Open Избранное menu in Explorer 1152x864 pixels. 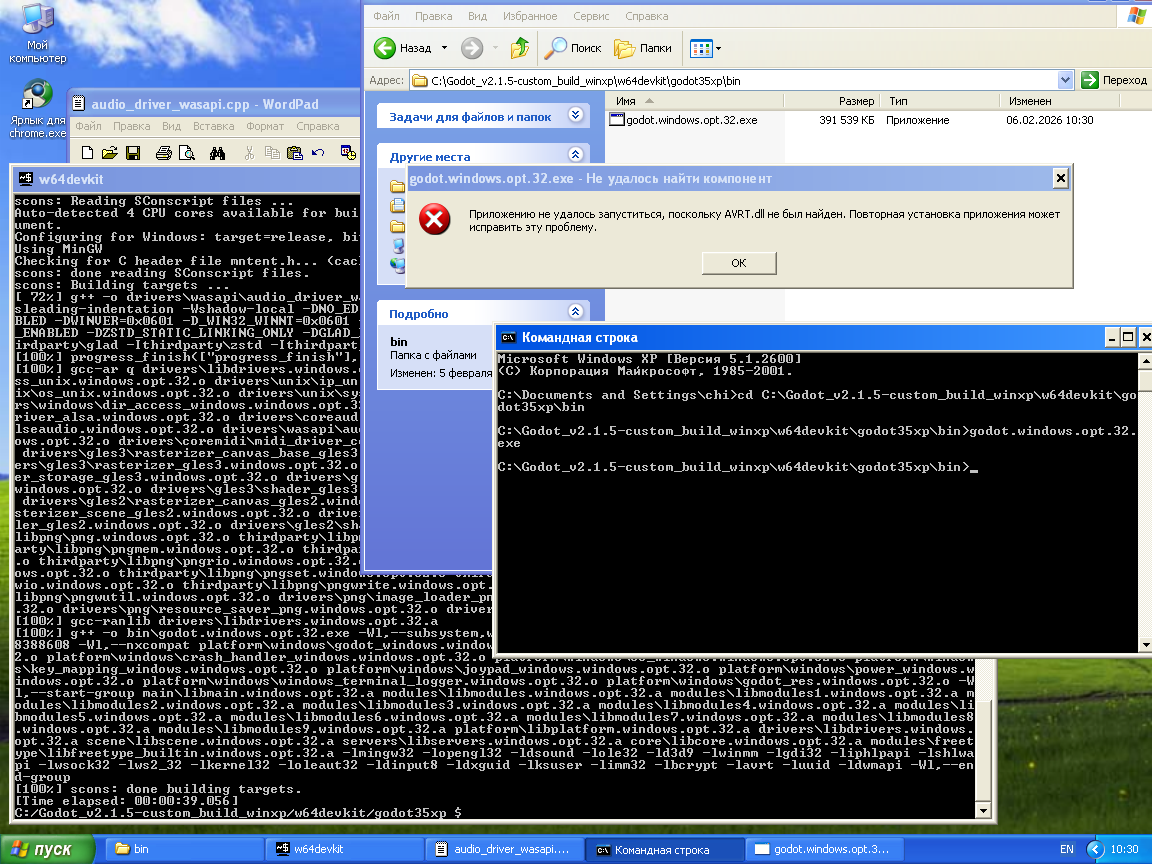[530, 16]
